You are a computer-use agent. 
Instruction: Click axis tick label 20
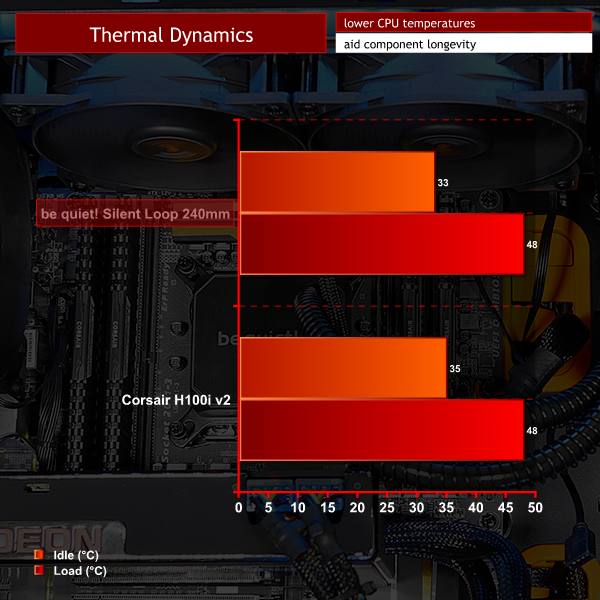(x=357, y=507)
